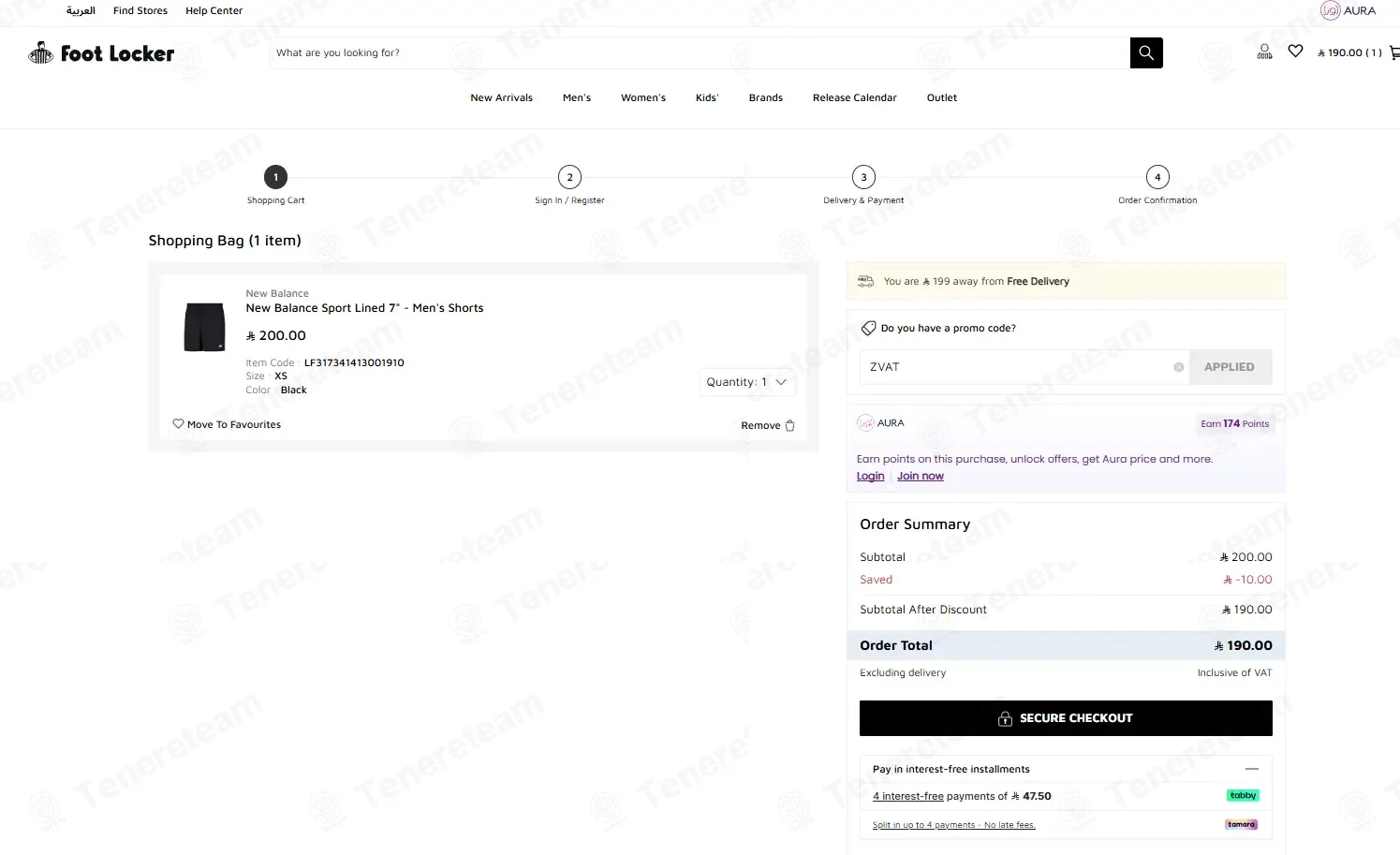Screen dimensions: 1400x855
Task: Click Login in the AURA panel
Action: [870, 476]
